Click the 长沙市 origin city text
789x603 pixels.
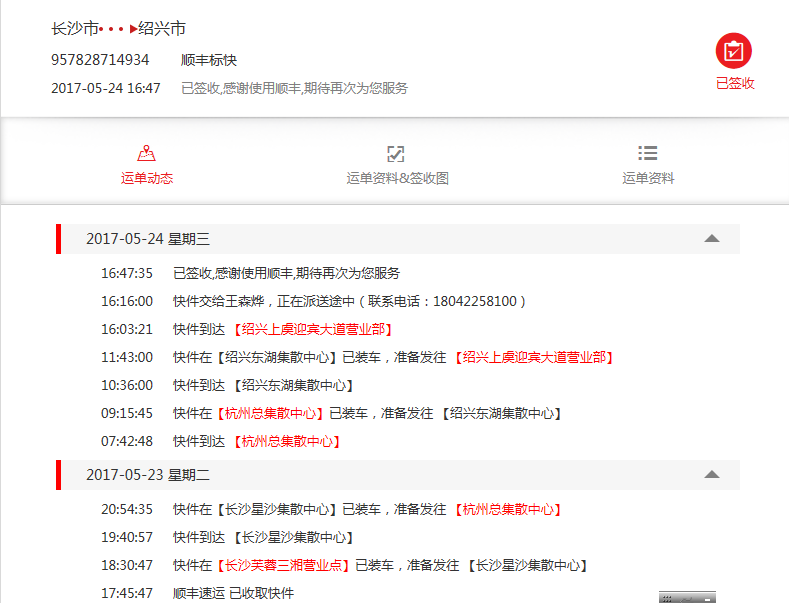[x=74, y=28]
